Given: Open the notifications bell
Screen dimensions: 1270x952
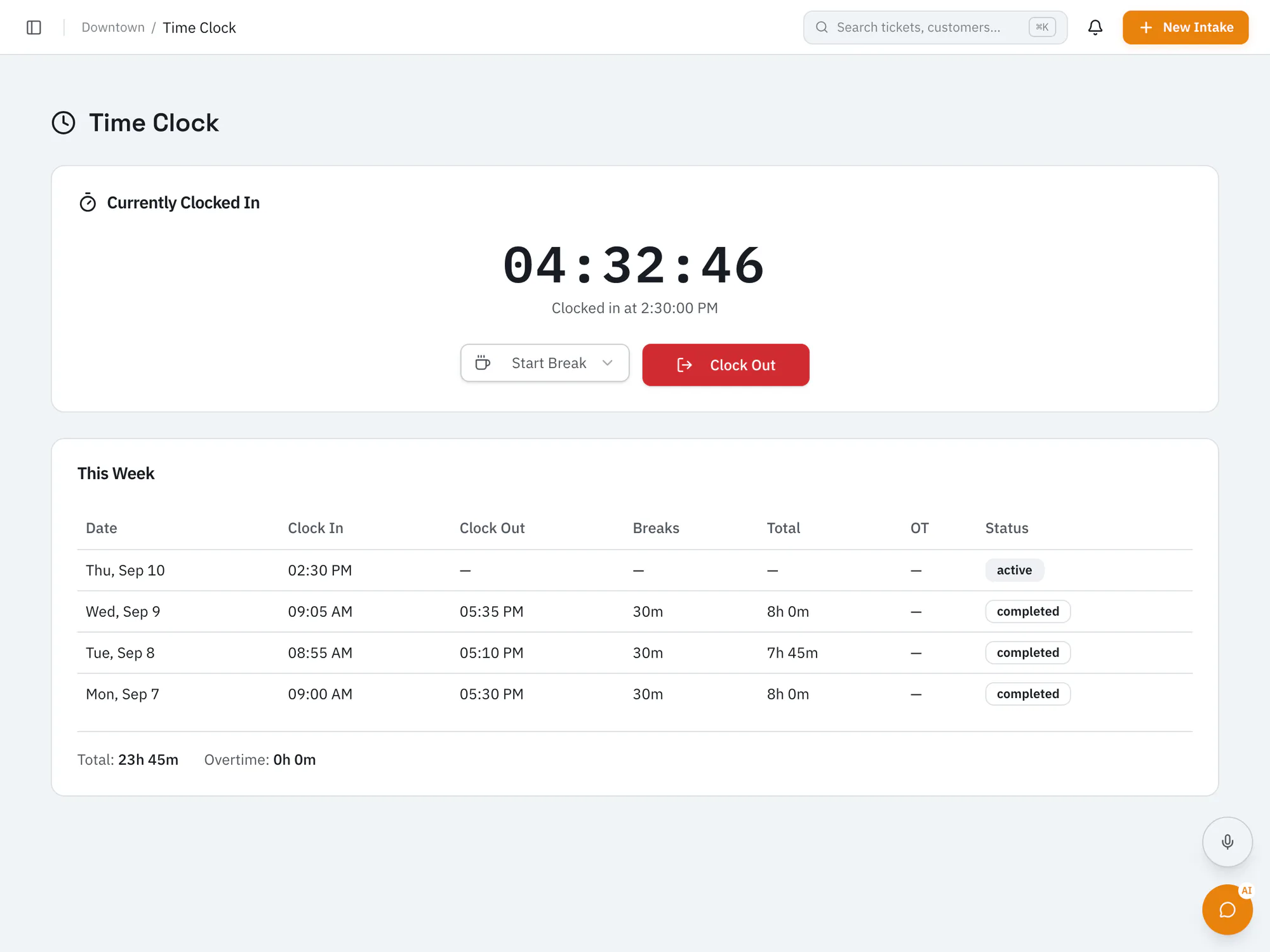Looking at the screenshot, I should pos(1095,27).
